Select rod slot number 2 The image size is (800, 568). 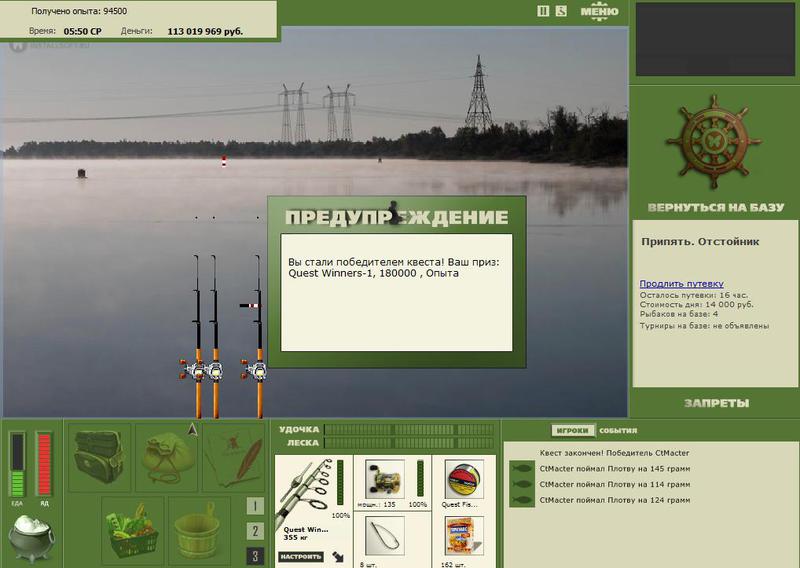(255, 531)
